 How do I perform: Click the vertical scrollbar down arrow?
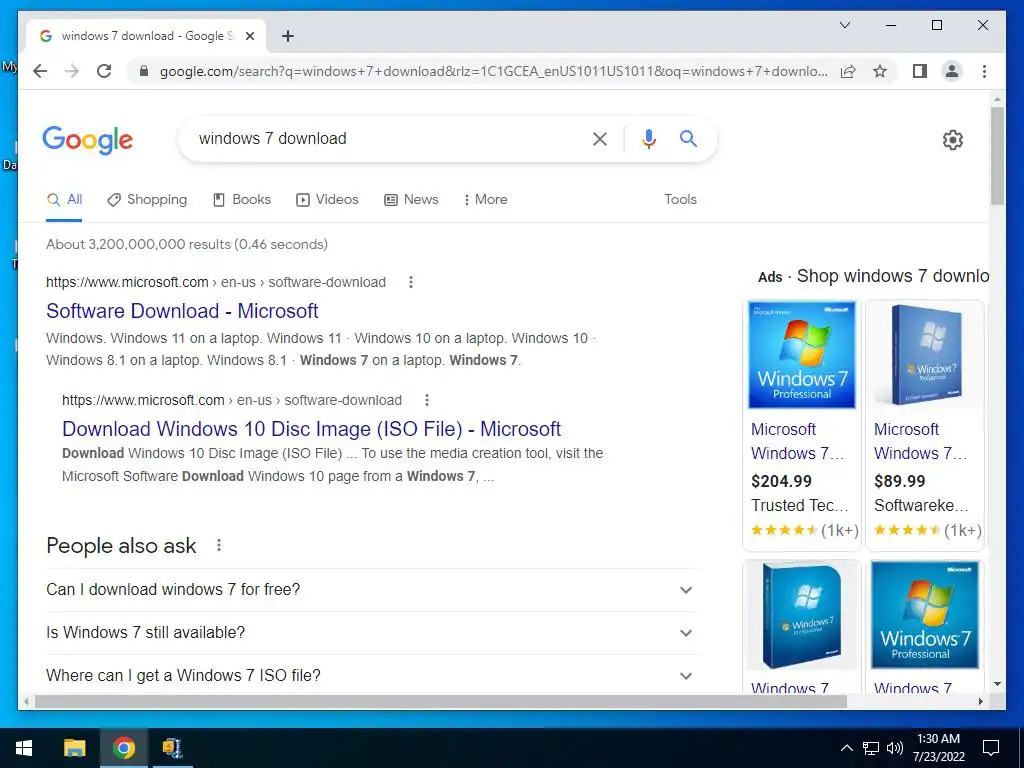tap(997, 684)
